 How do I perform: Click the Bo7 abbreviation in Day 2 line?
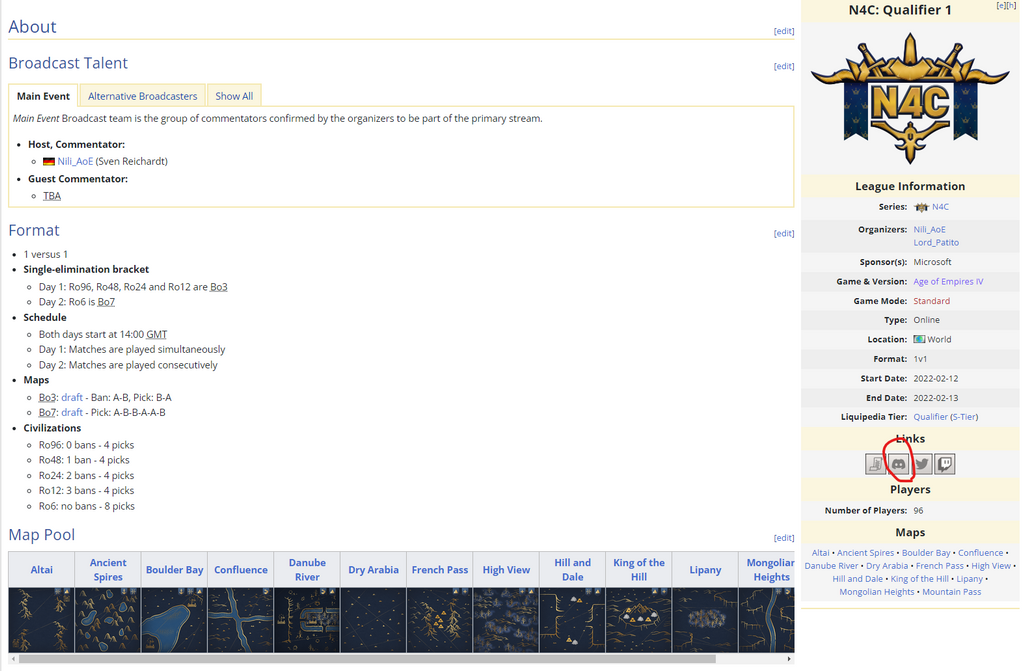click(x=106, y=302)
